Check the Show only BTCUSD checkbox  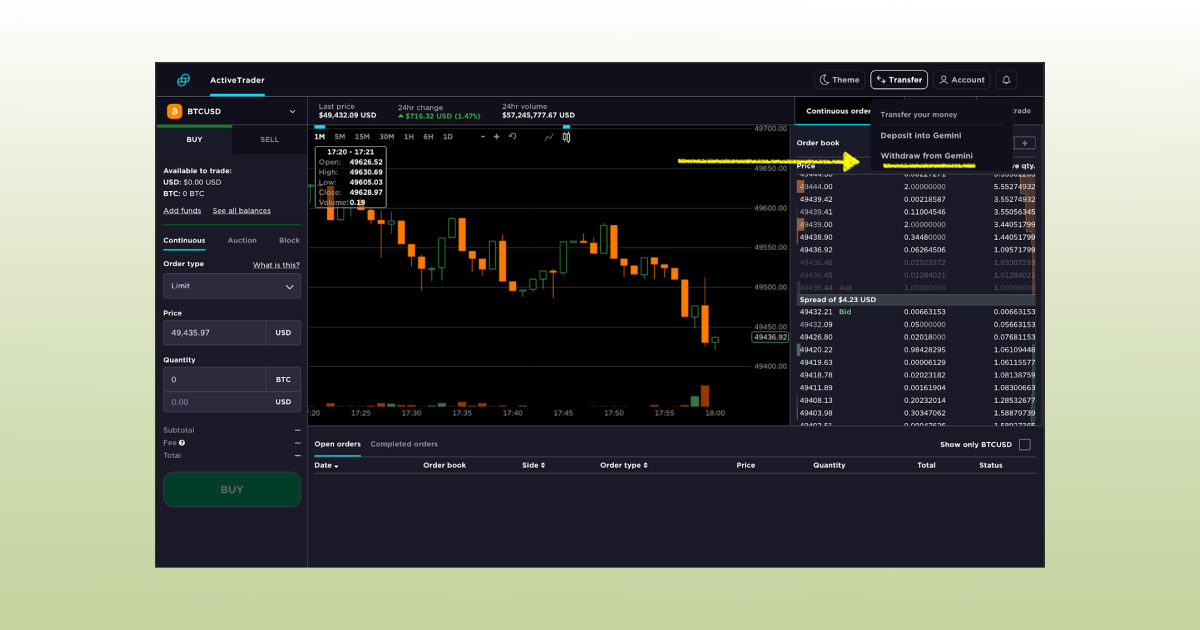click(1024, 445)
